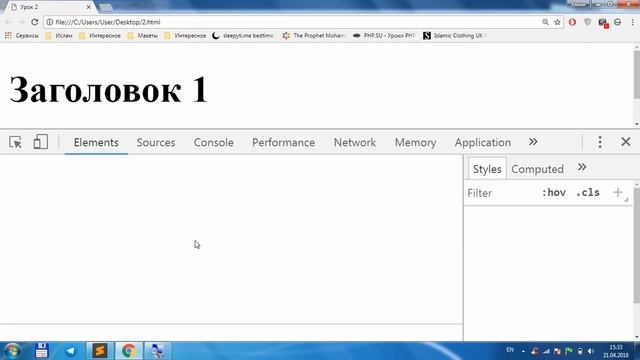The image size is (640, 360).
Task: Click the styles Filter input field
Action: coord(500,193)
